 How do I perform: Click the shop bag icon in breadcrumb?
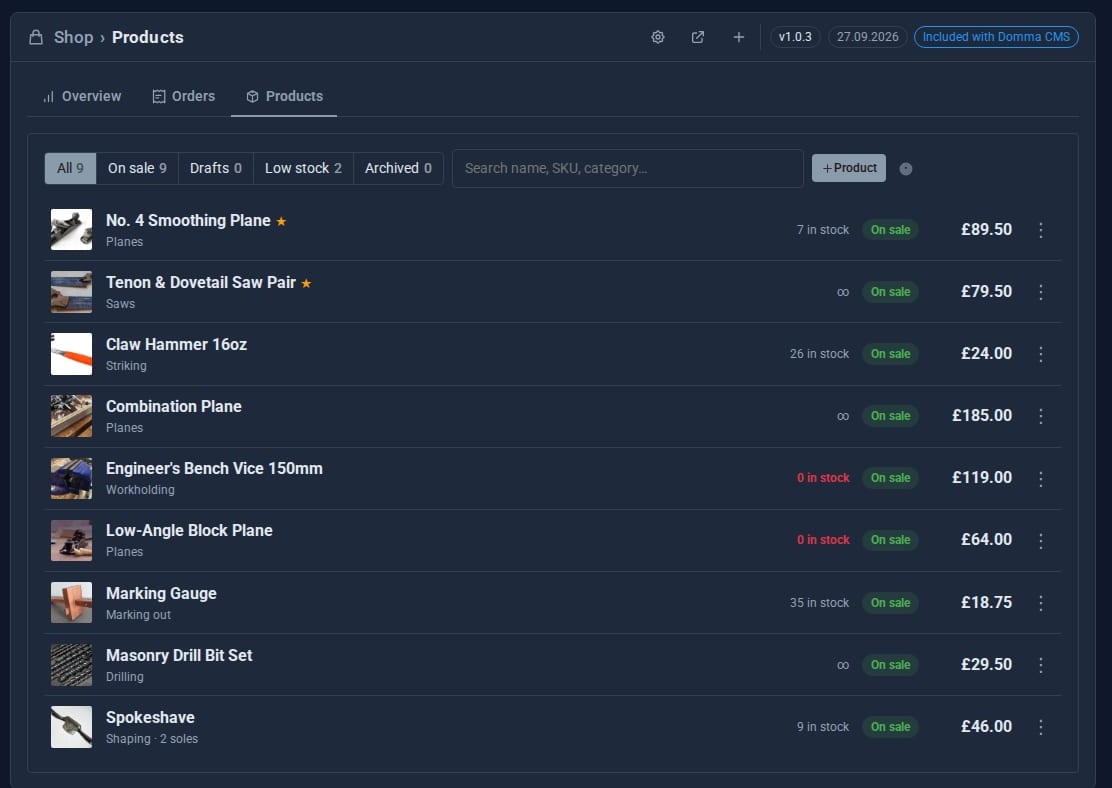coord(35,37)
